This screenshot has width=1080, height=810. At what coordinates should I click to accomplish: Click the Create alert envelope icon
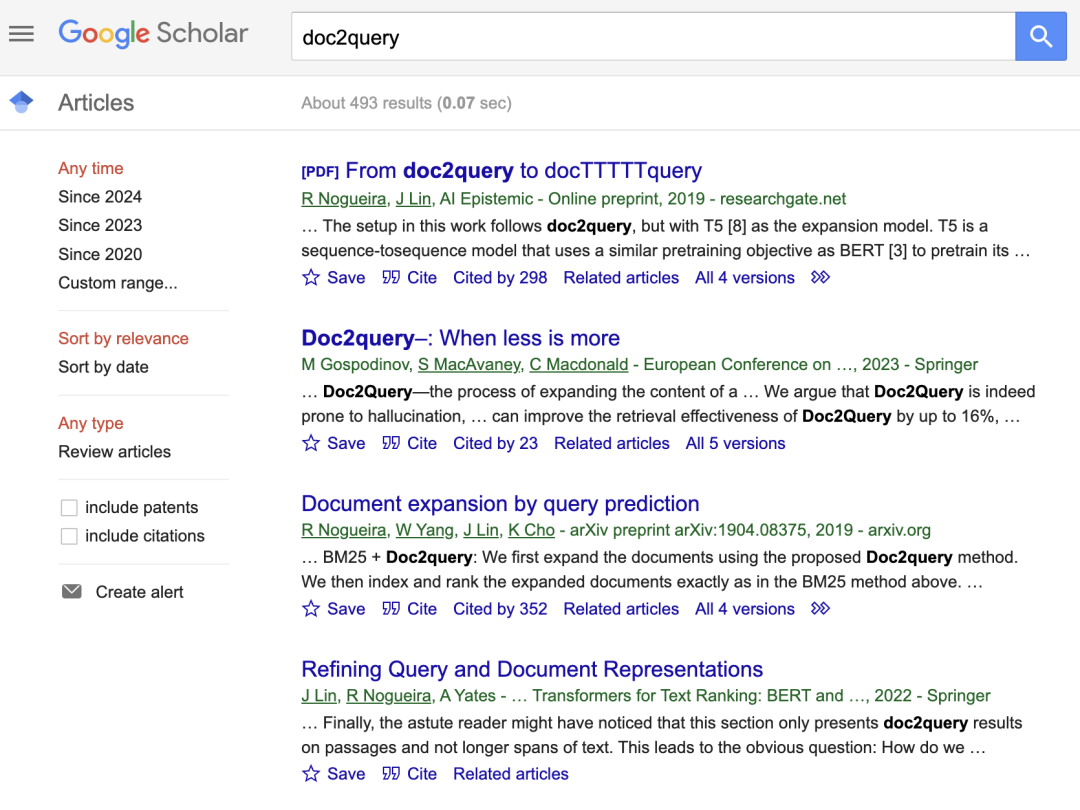(x=71, y=592)
